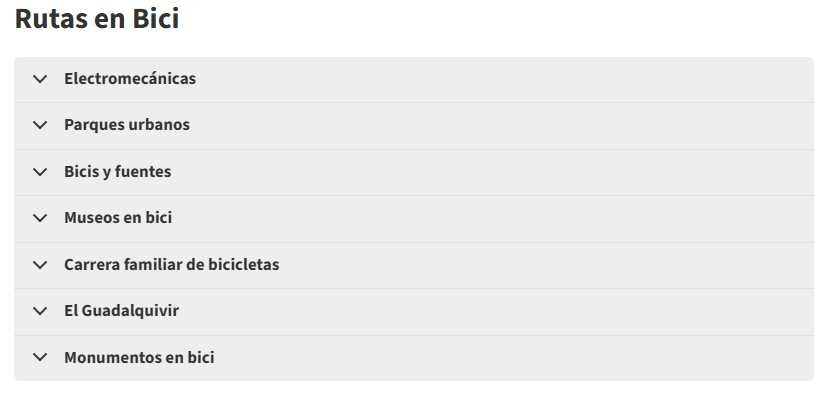Viewport: 826px width, 395px height.
Task: Expand the Electromecánicas section title
Action: (130, 78)
